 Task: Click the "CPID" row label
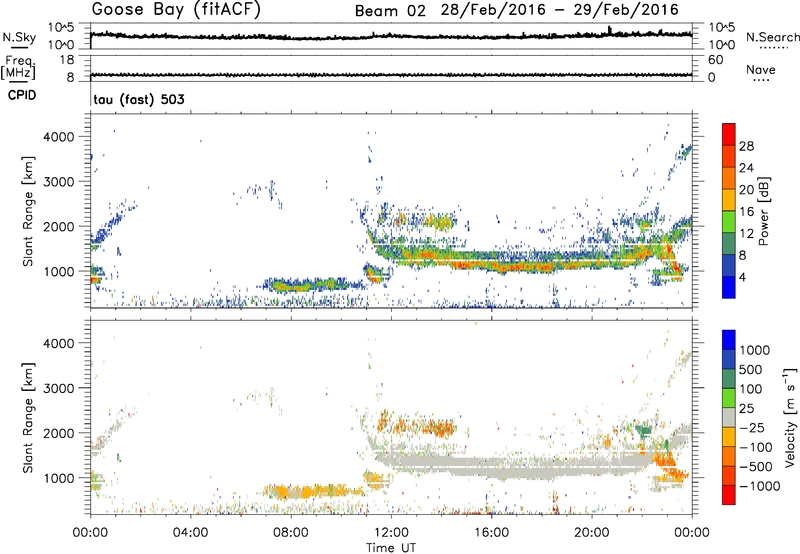[x=22, y=95]
